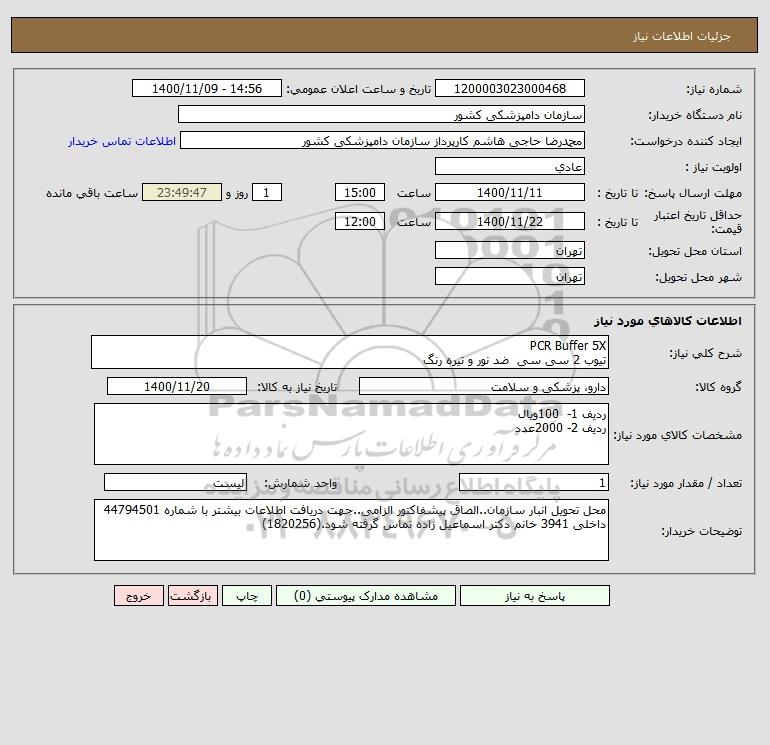Screen dimensions: 770x745
Task: Click the unit field showing لیست
Action: [175, 483]
